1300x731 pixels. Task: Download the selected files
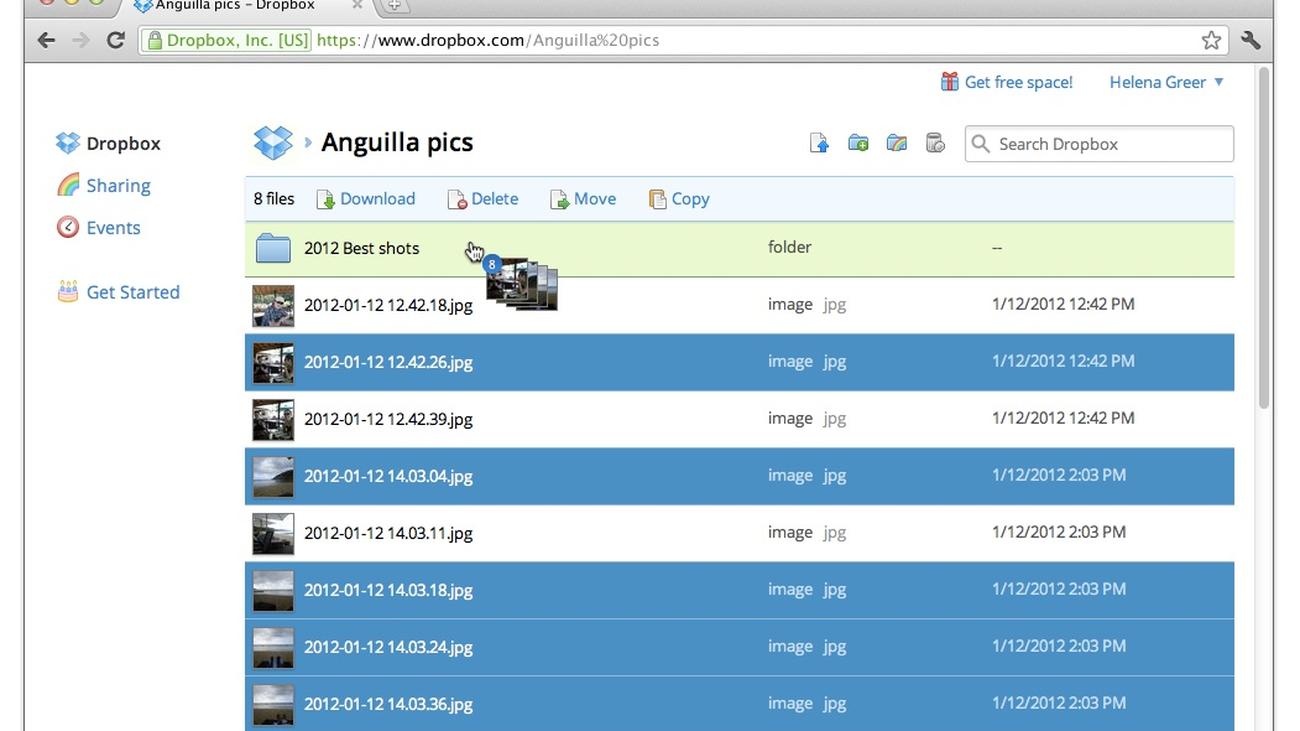click(x=366, y=199)
